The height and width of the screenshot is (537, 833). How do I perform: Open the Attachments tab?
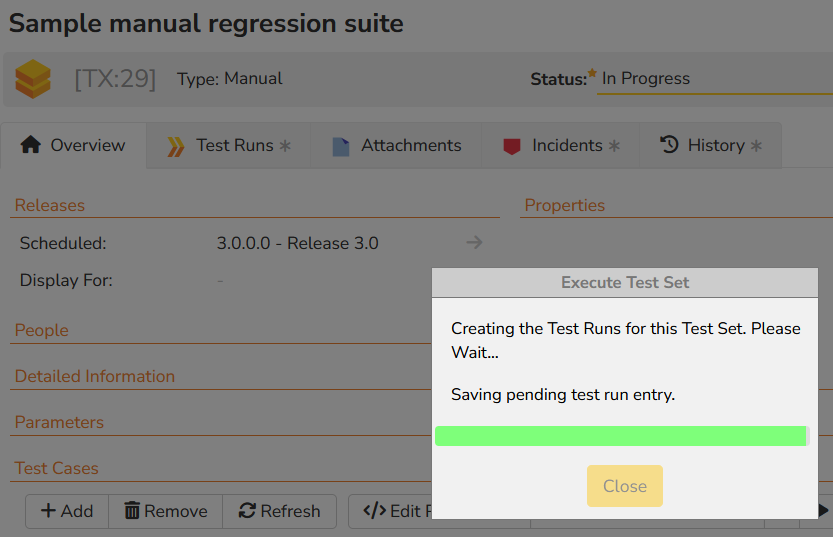point(410,146)
